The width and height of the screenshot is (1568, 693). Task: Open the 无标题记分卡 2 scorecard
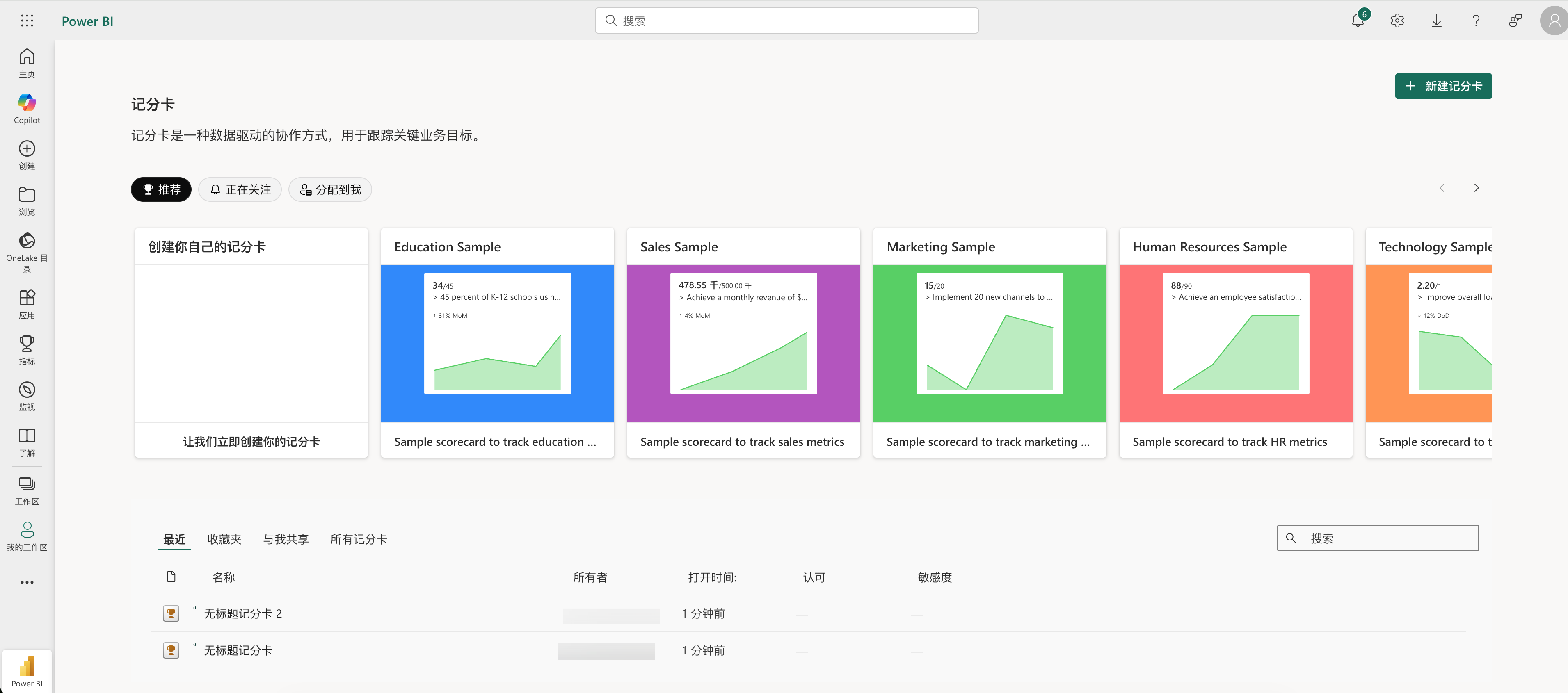tap(242, 613)
